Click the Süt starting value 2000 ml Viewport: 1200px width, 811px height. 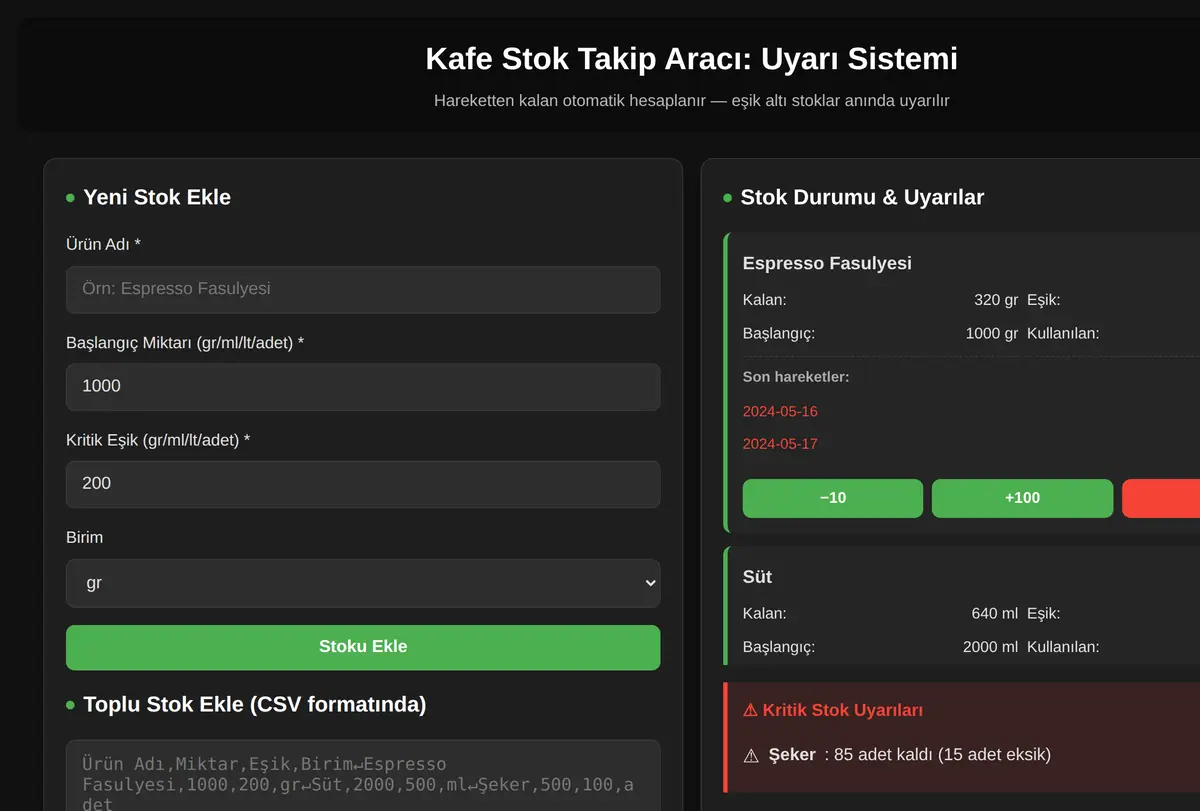tap(991, 647)
